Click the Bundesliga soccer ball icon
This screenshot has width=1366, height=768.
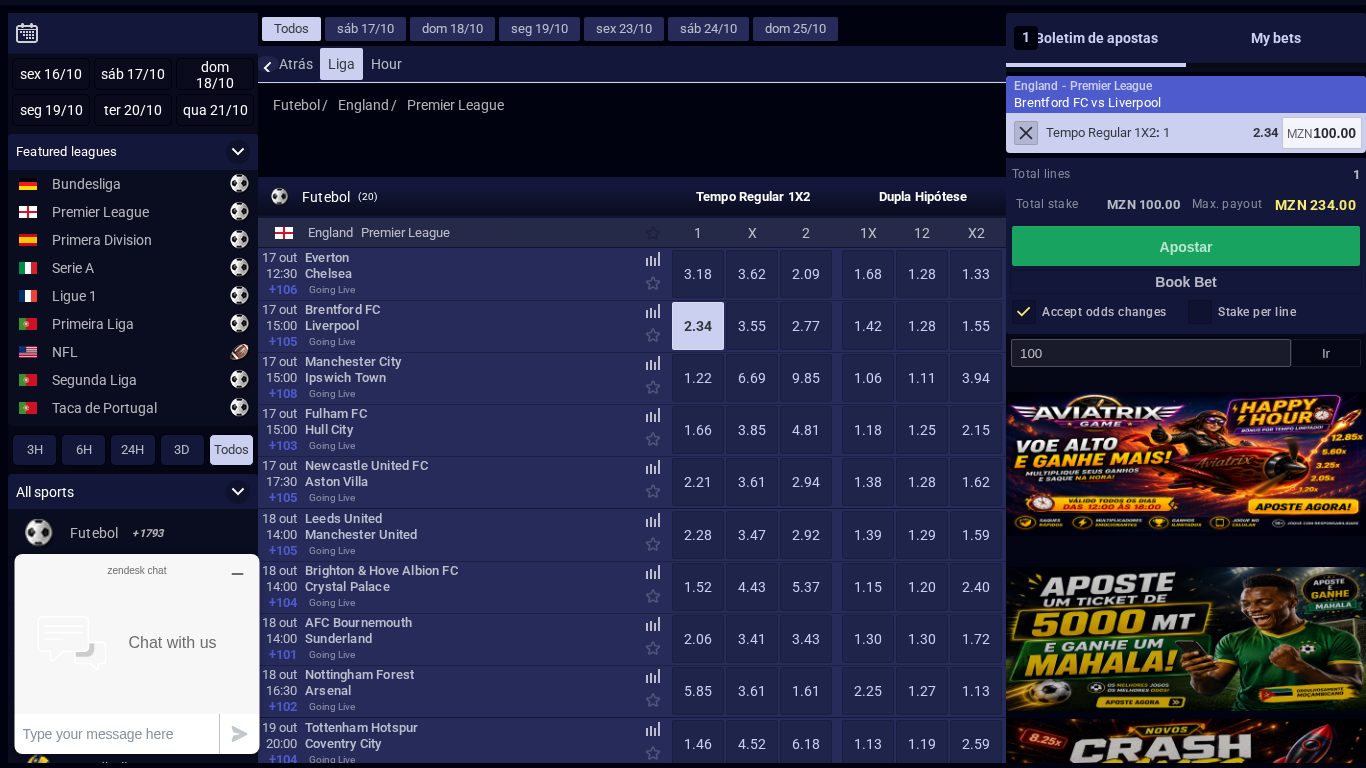(x=239, y=183)
